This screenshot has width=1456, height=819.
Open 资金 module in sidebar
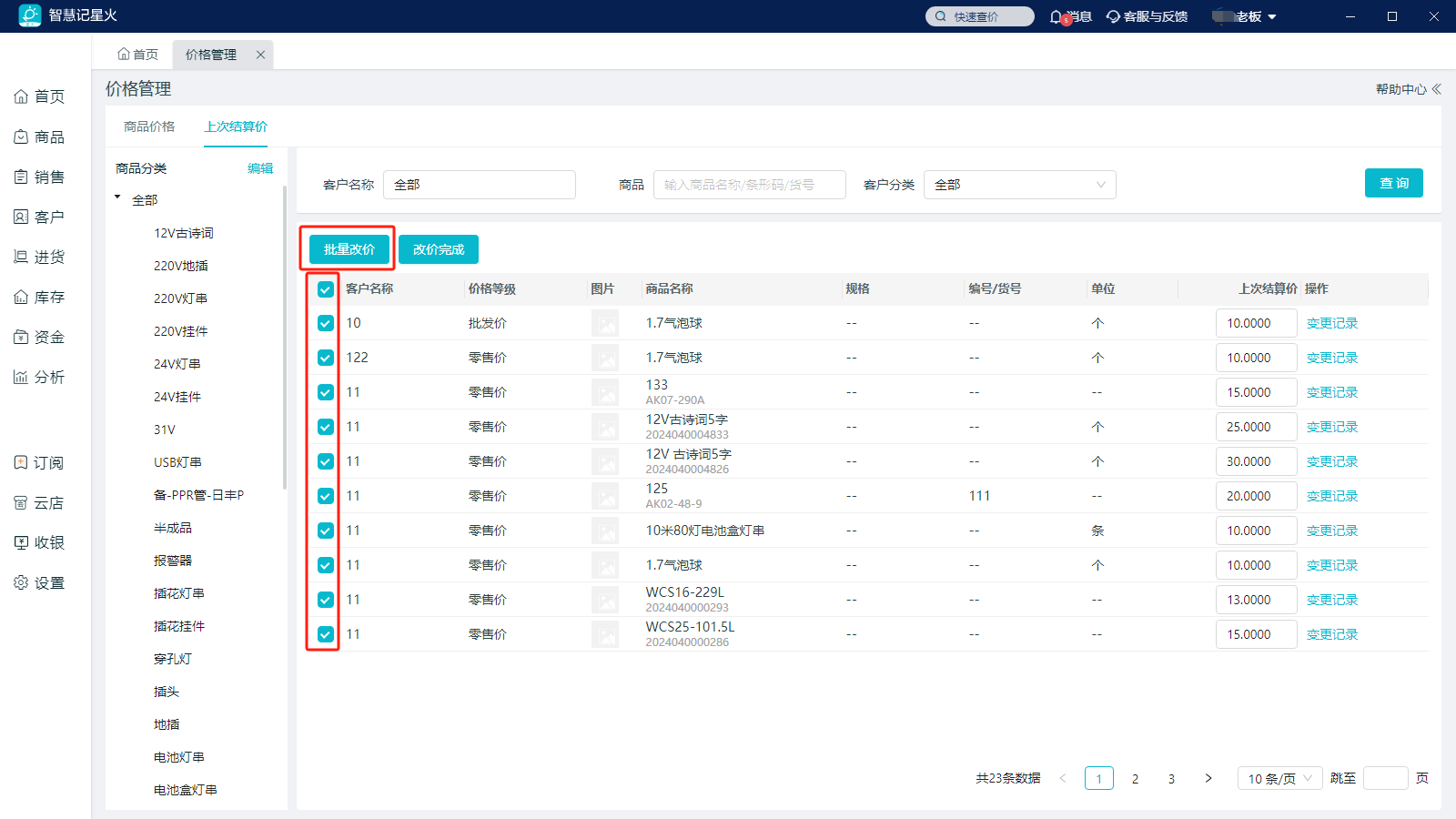click(x=39, y=337)
